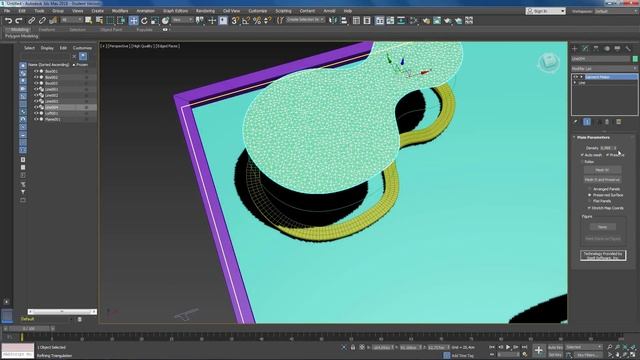The height and width of the screenshot is (360, 640).
Task: Click the ViewCube in the viewport
Action: pos(548,62)
